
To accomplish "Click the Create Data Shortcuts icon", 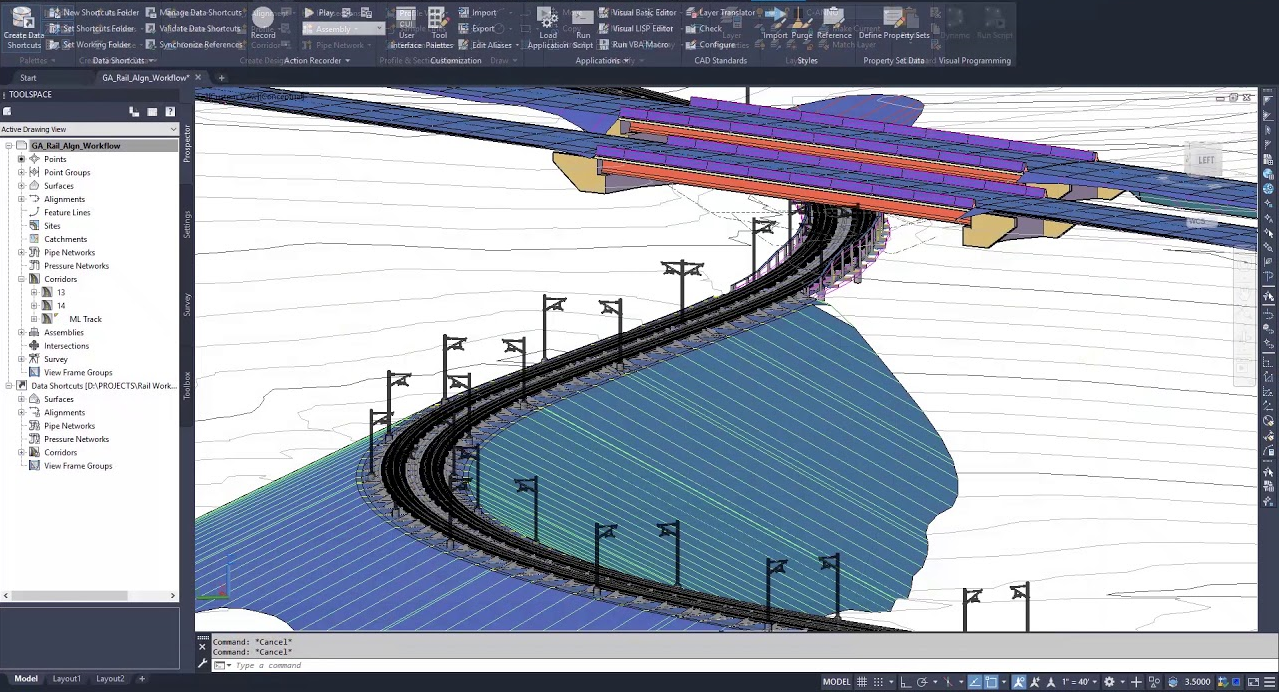I will (23, 20).
